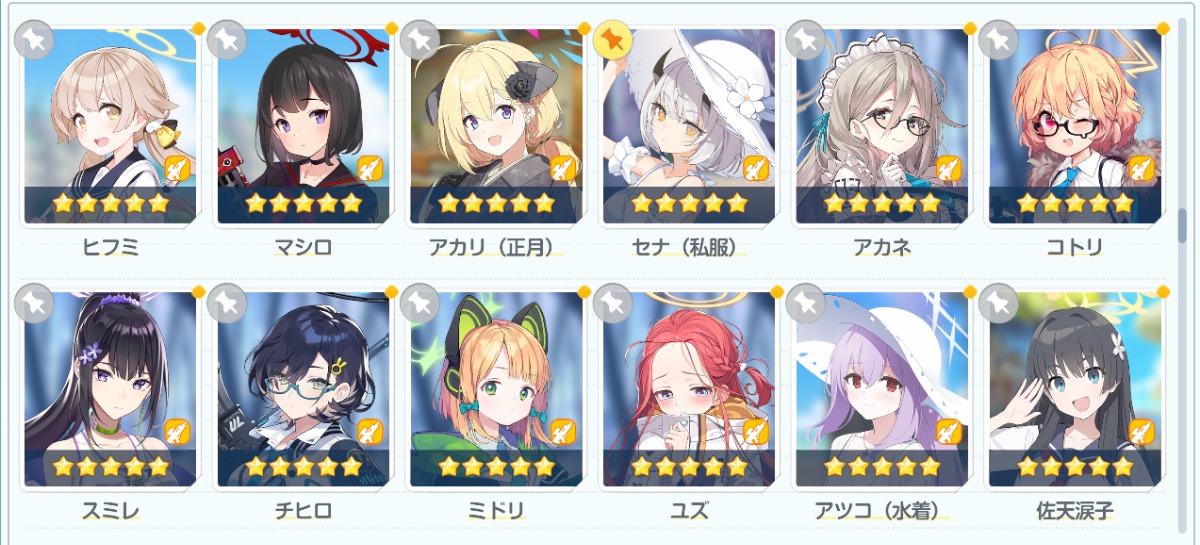Click the orange weapon badge on ユズ's card
The image size is (1200, 545).
[758, 432]
